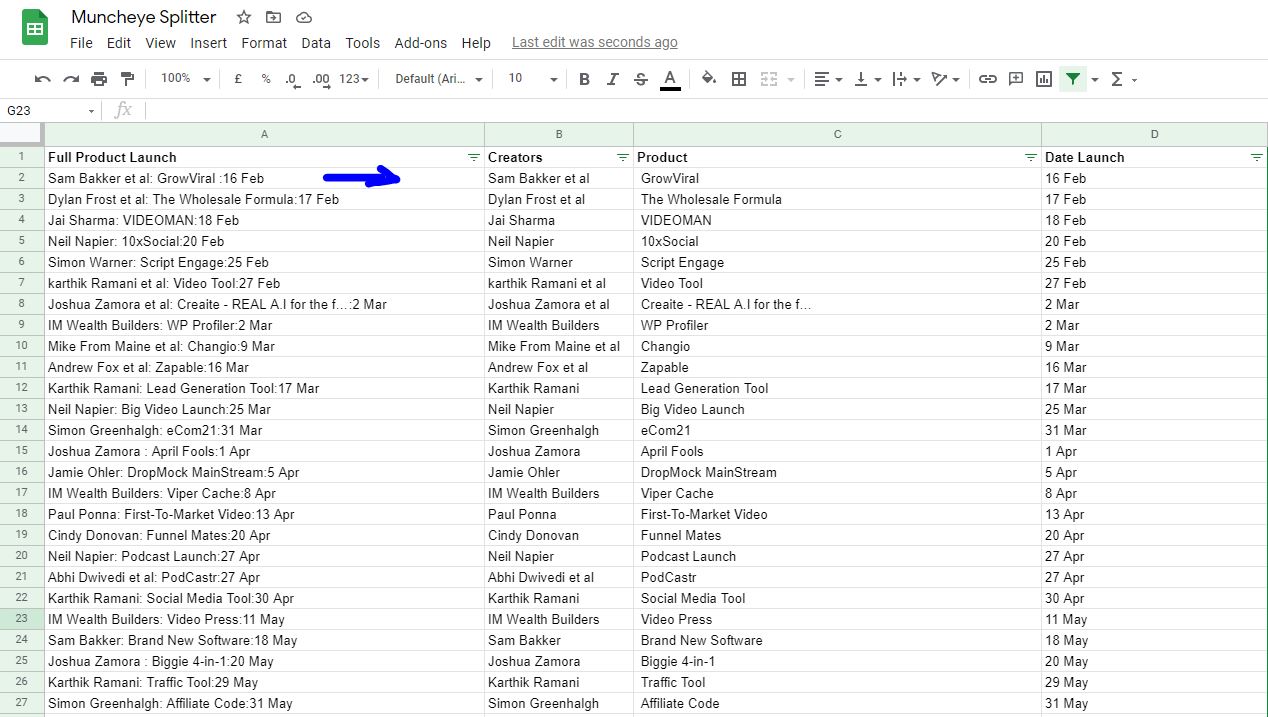Image resolution: width=1268 pixels, height=717 pixels.
Task: Select column A header
Action: click(x=264, y=134)
